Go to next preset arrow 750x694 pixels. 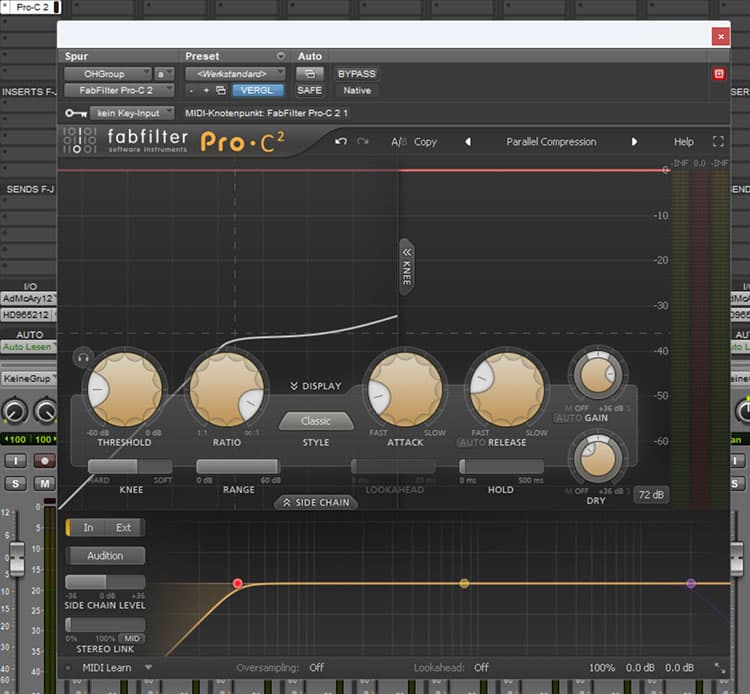pos(634,142)
